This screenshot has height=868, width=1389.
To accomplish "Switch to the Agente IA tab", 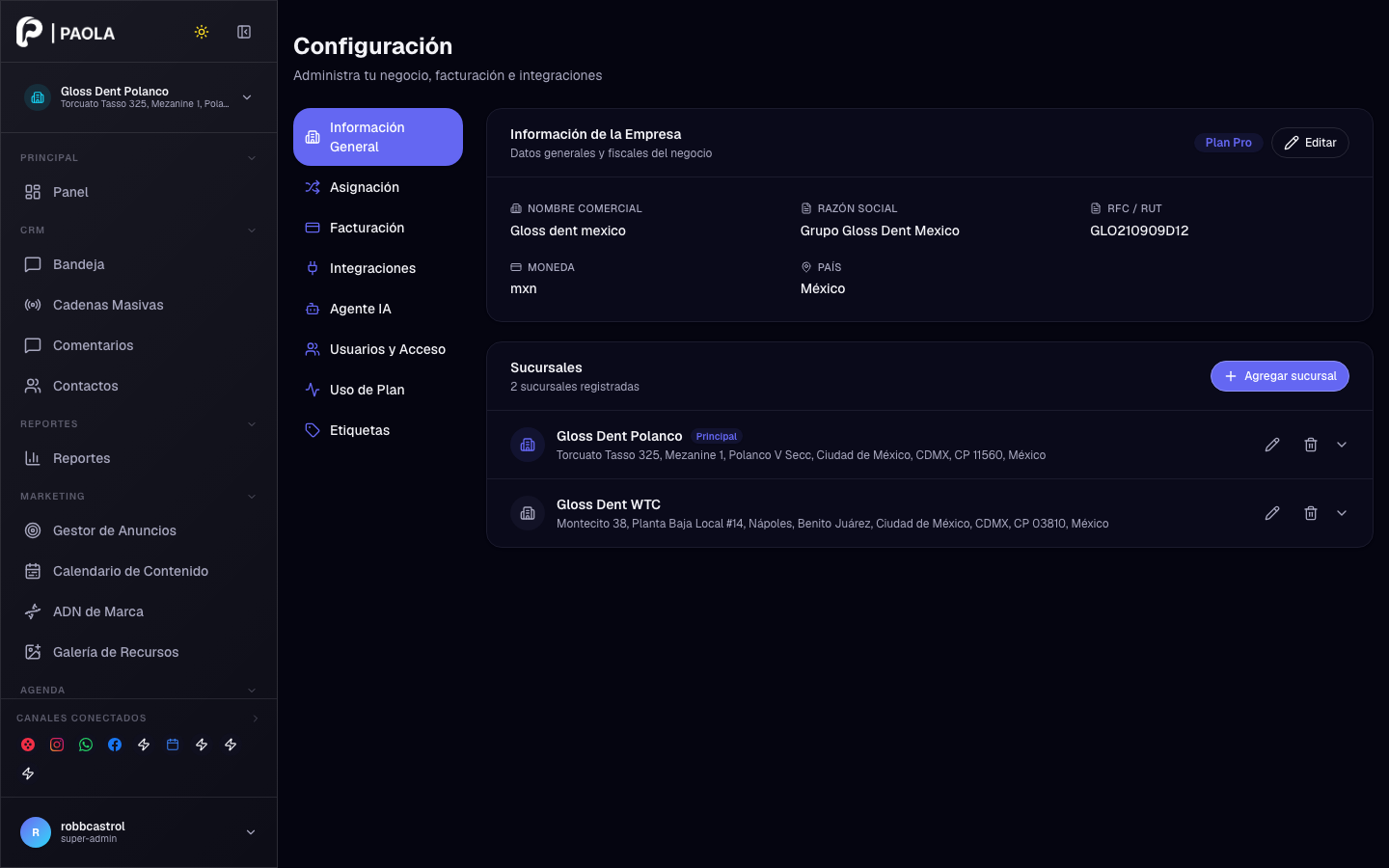I will click(x=378, y=309).
